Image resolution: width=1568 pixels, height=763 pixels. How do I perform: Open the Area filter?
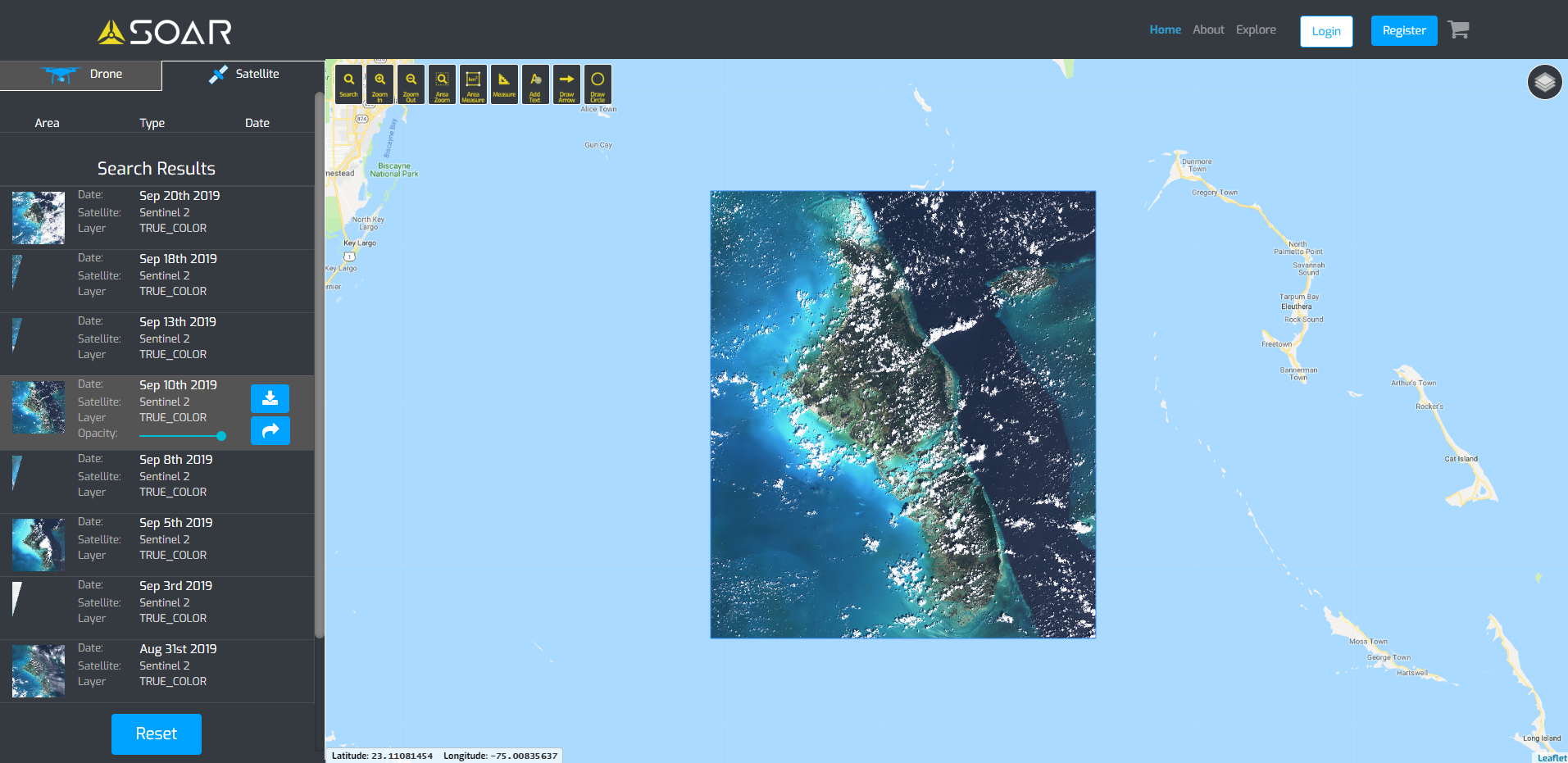pos(47,122)
